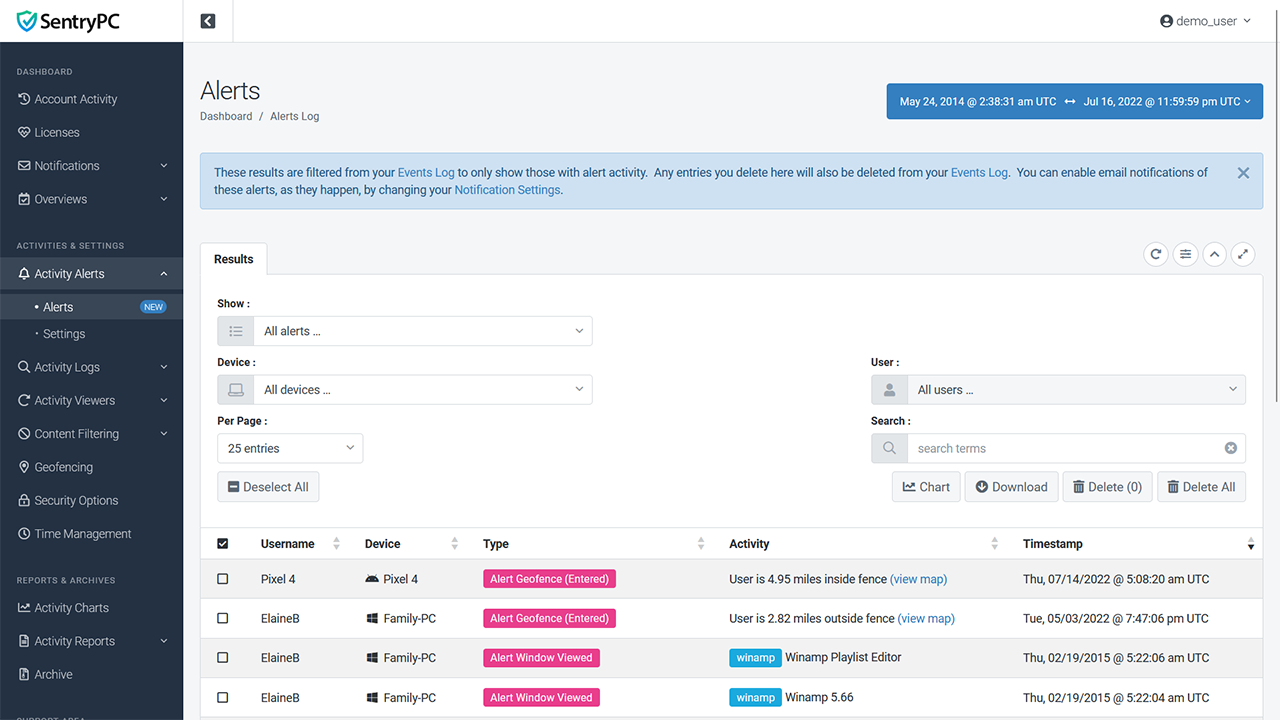Image resolution: width=1280 pixels, height=720 pixels.
Task: Open the Chart button
Action: point(926,487)
